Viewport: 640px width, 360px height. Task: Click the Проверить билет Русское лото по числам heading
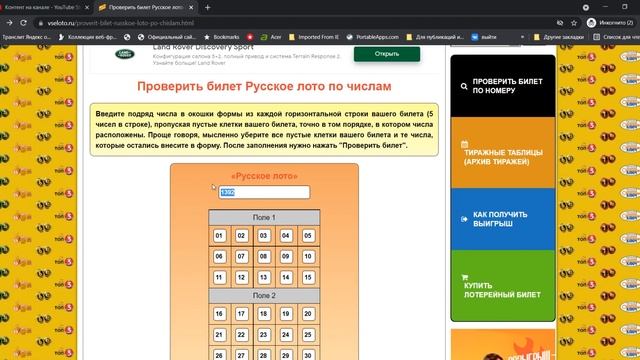264,87
